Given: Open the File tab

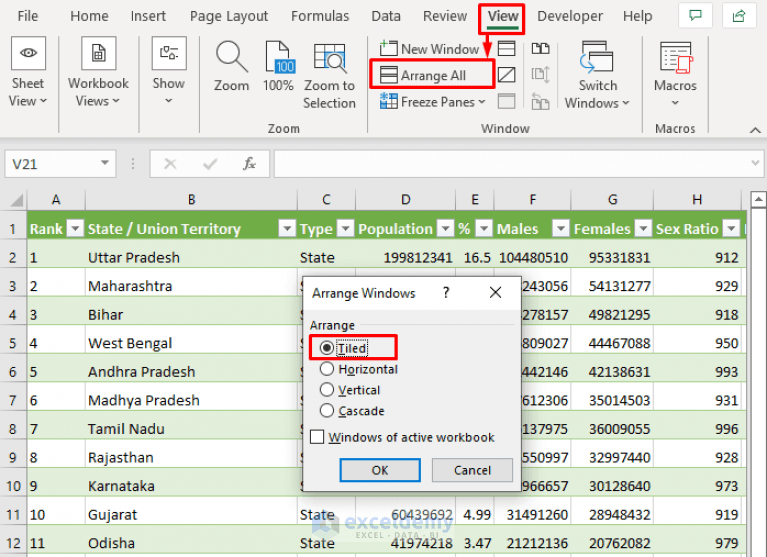Looking at the screenshot, I should point(27,16).
